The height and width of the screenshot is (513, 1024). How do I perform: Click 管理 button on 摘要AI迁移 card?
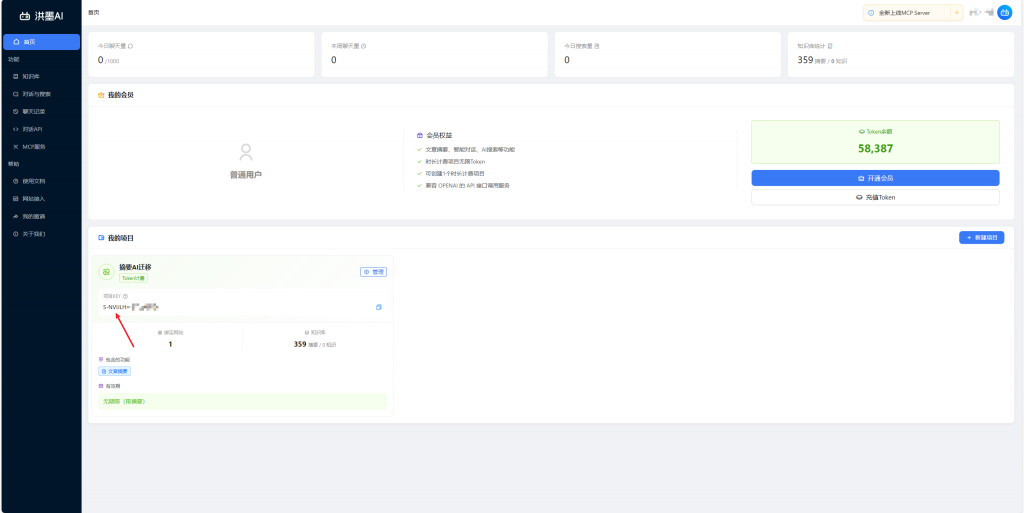373,271
